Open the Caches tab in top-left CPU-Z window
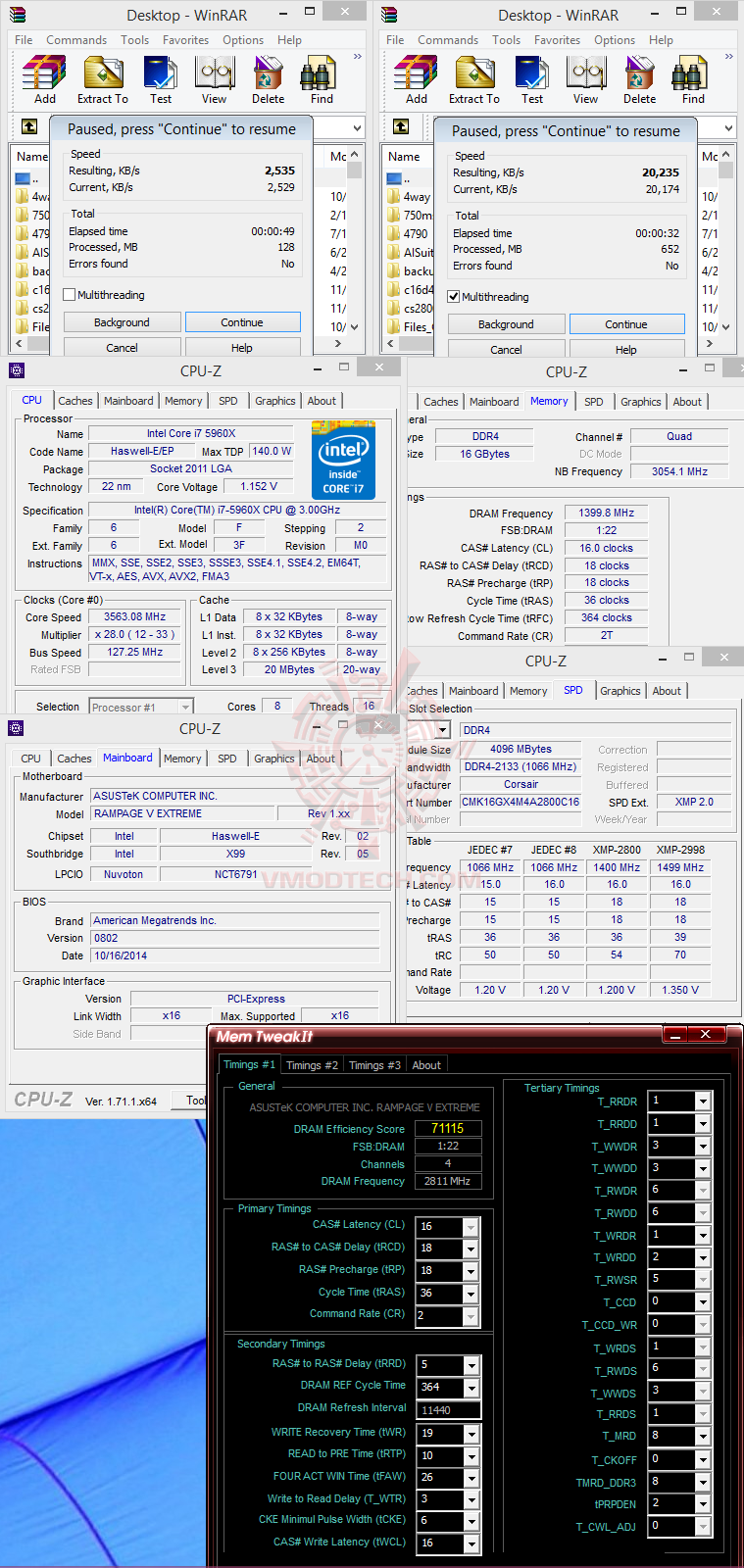Viewport: 744px width, 1568px height. coord(75,401)
